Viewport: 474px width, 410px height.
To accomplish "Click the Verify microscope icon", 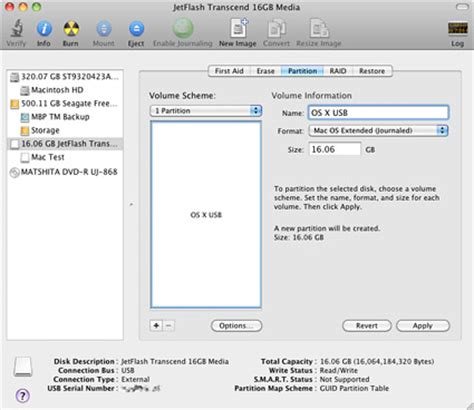I will pos(16,29).
